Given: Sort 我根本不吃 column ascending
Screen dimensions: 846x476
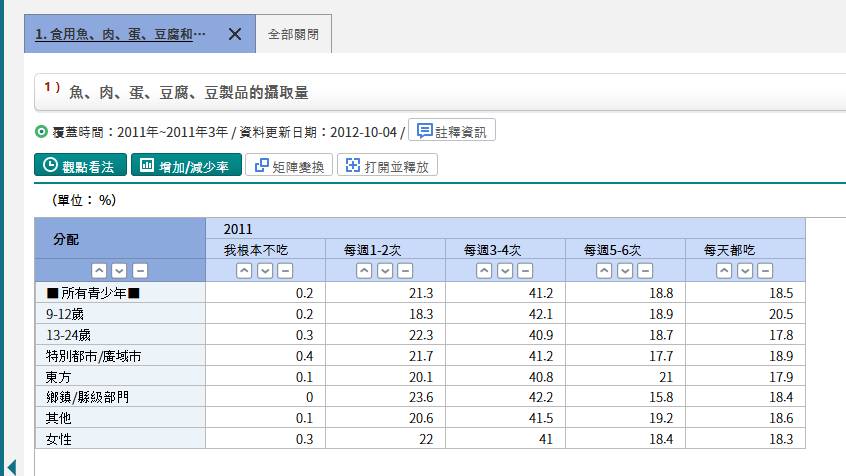Looking at the screenshot, I should point(244,271).
